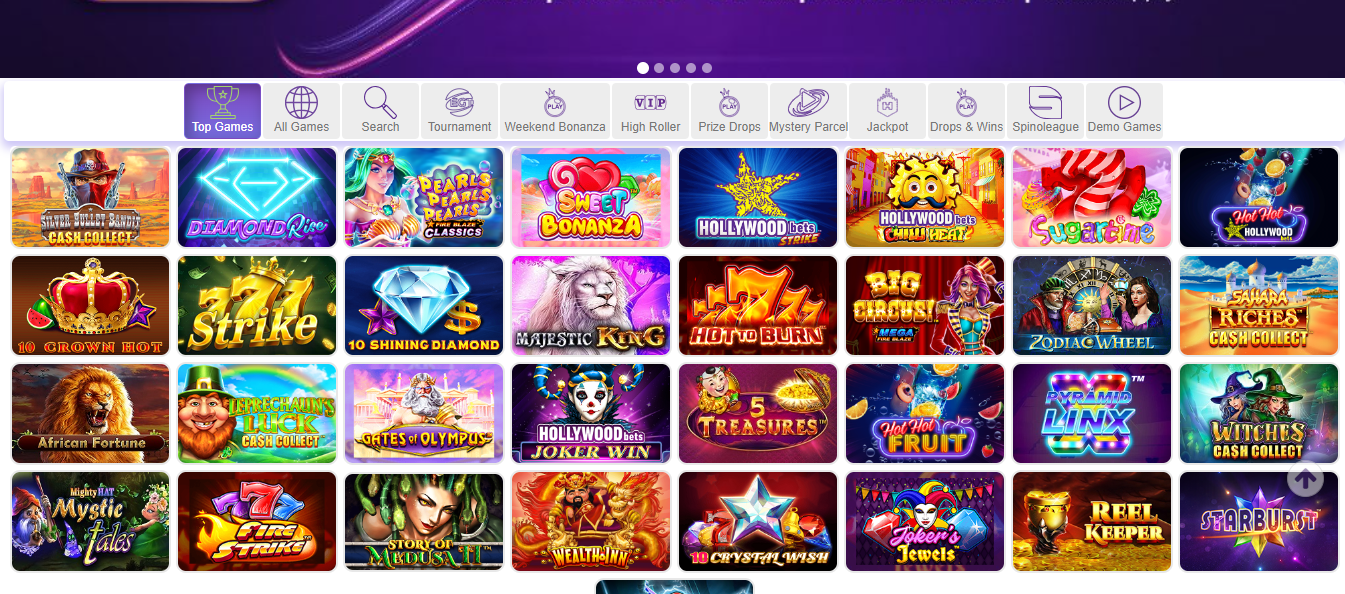Open the High Roller VIP category
Screen dimensions: 1345x594
650,111
